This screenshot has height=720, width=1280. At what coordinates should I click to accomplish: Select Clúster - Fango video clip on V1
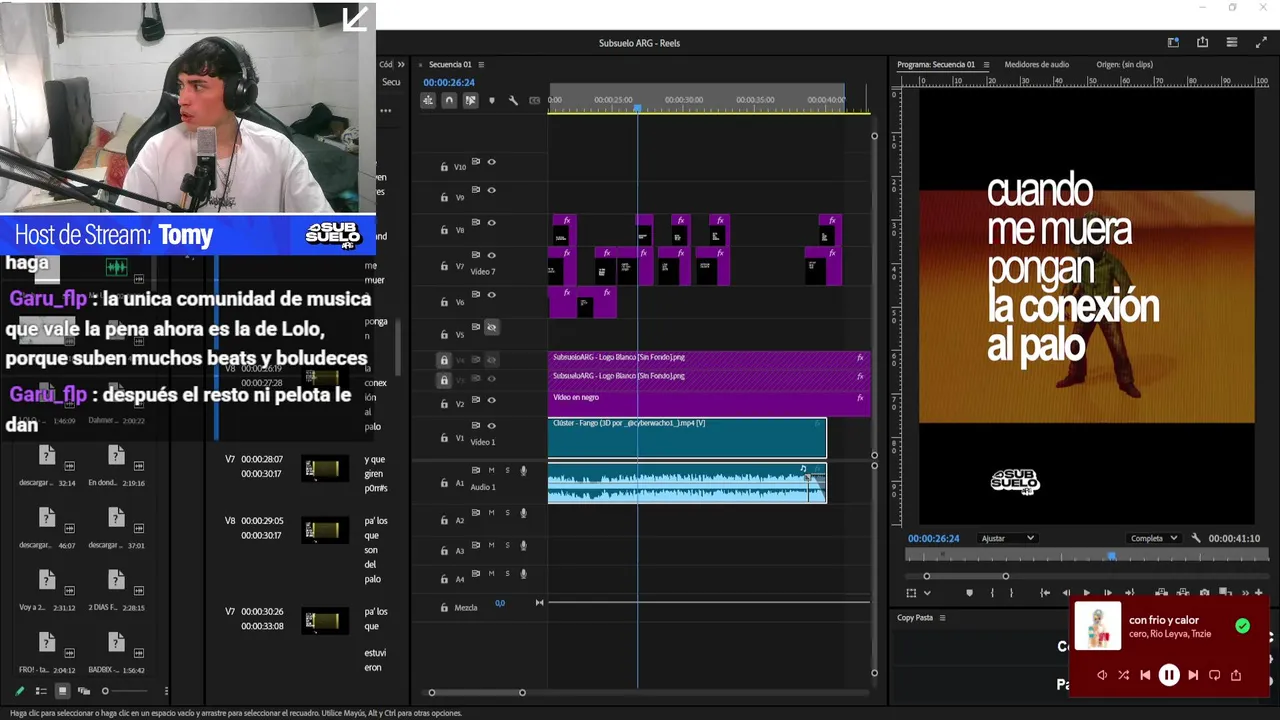coord(687,437)
